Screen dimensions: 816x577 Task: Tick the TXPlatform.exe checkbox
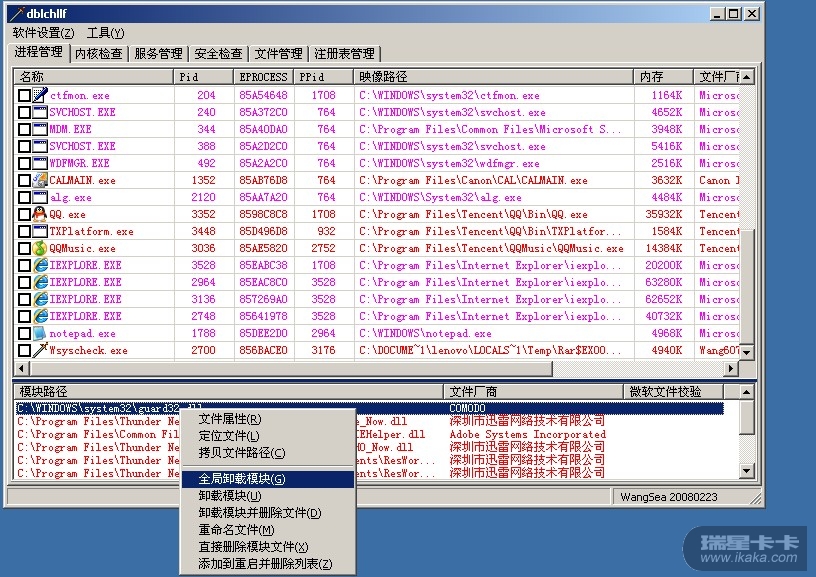tap(24, 232)
